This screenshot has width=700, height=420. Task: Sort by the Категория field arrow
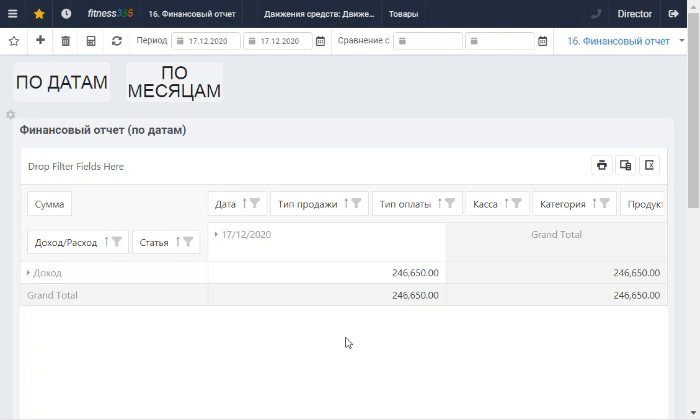coord(594,204)
